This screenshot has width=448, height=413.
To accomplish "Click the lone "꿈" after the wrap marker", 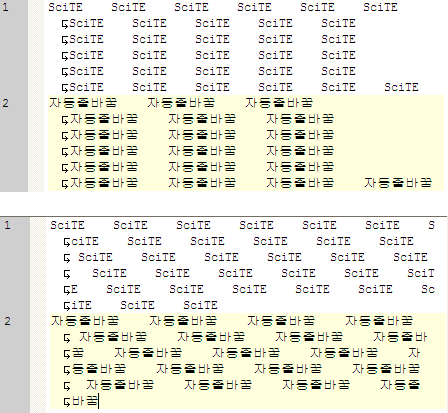I will click(x=78, y=353).
